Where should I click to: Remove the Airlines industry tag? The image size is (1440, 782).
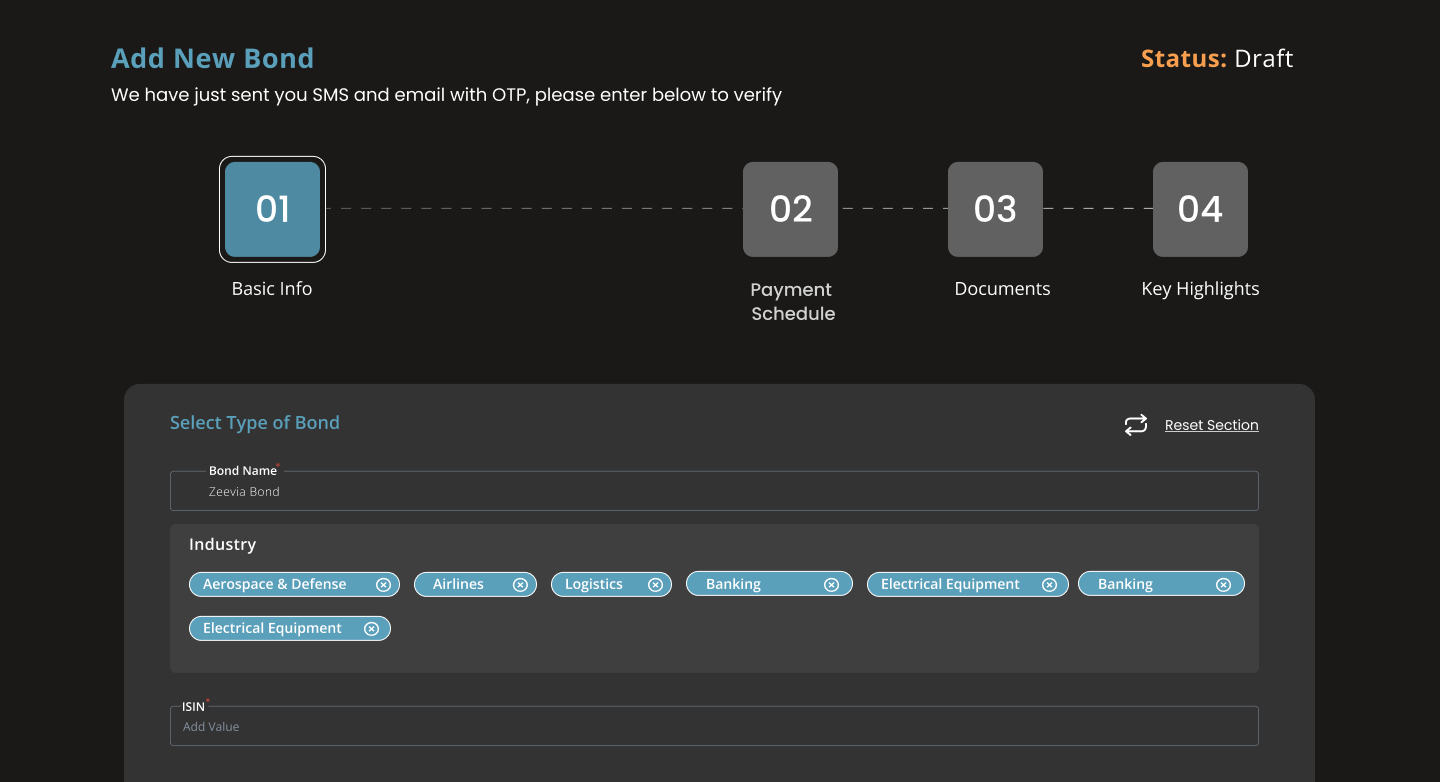520,585
